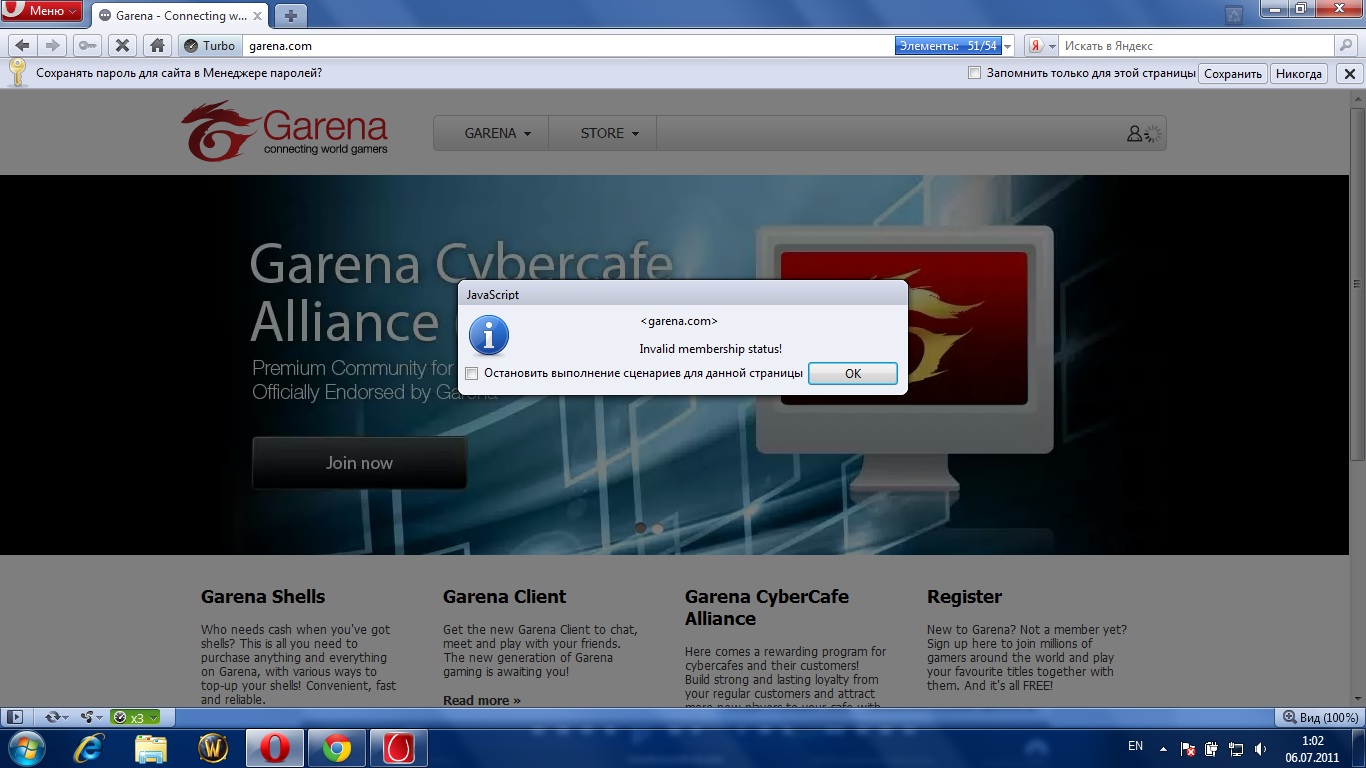1366x768 pixels.
Task: Check Остановить выполнение сценариев checkbox
Action: [472, 374]
